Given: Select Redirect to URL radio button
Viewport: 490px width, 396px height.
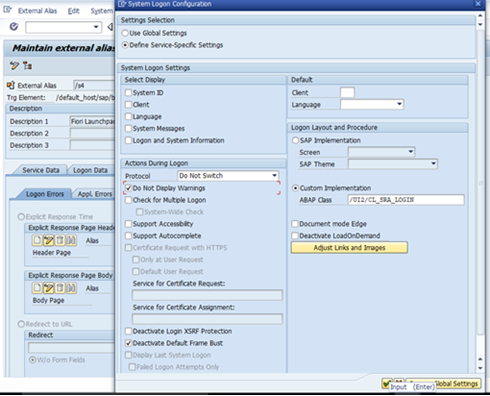Looking at the screenshot, I should pos(21,324).
